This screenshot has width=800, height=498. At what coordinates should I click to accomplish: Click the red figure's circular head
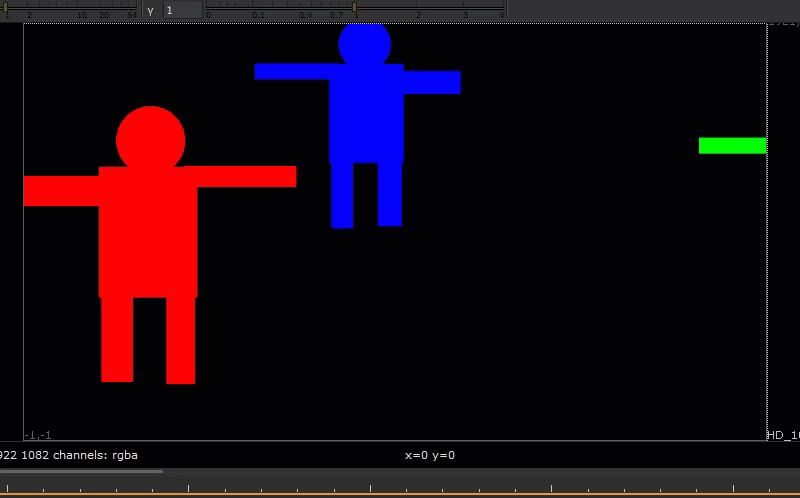pyautogui.click(x=151, y=140)
